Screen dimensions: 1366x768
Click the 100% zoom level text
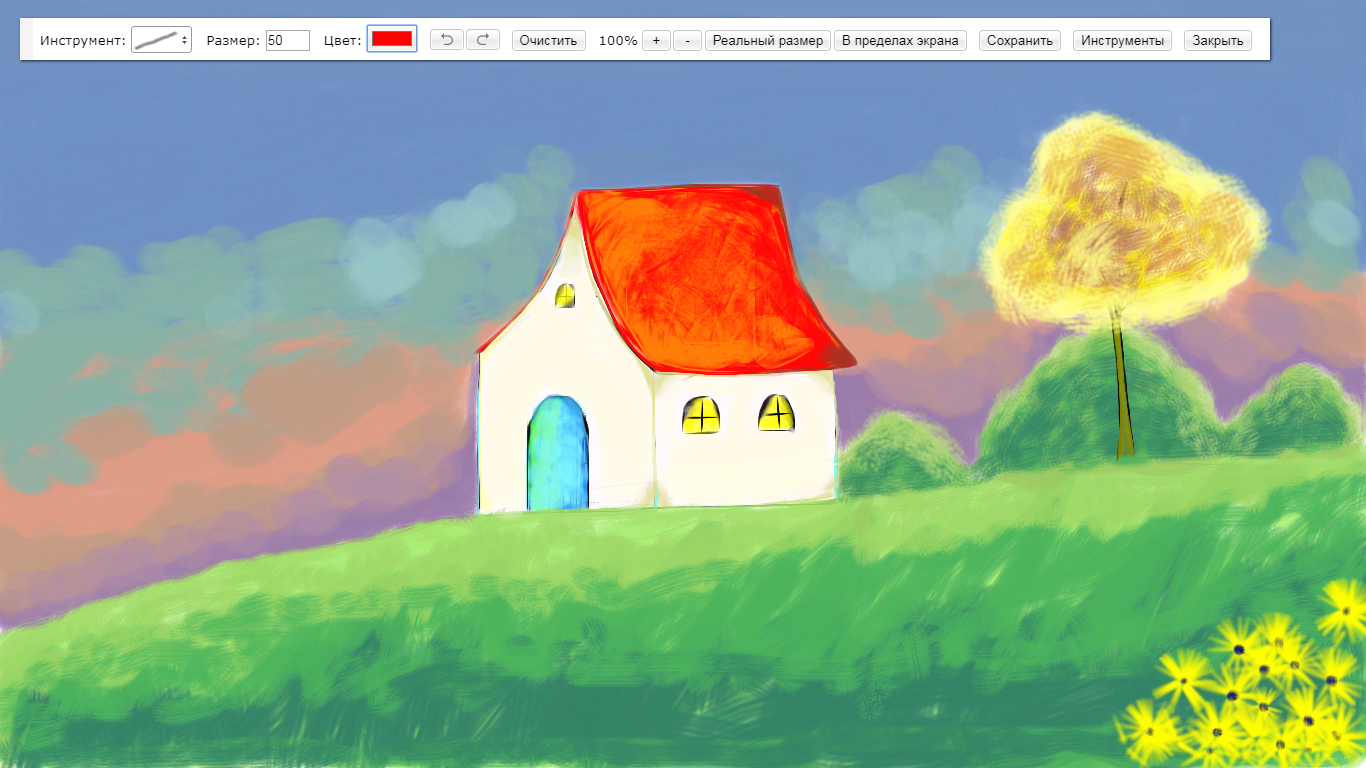pos(618,41)
